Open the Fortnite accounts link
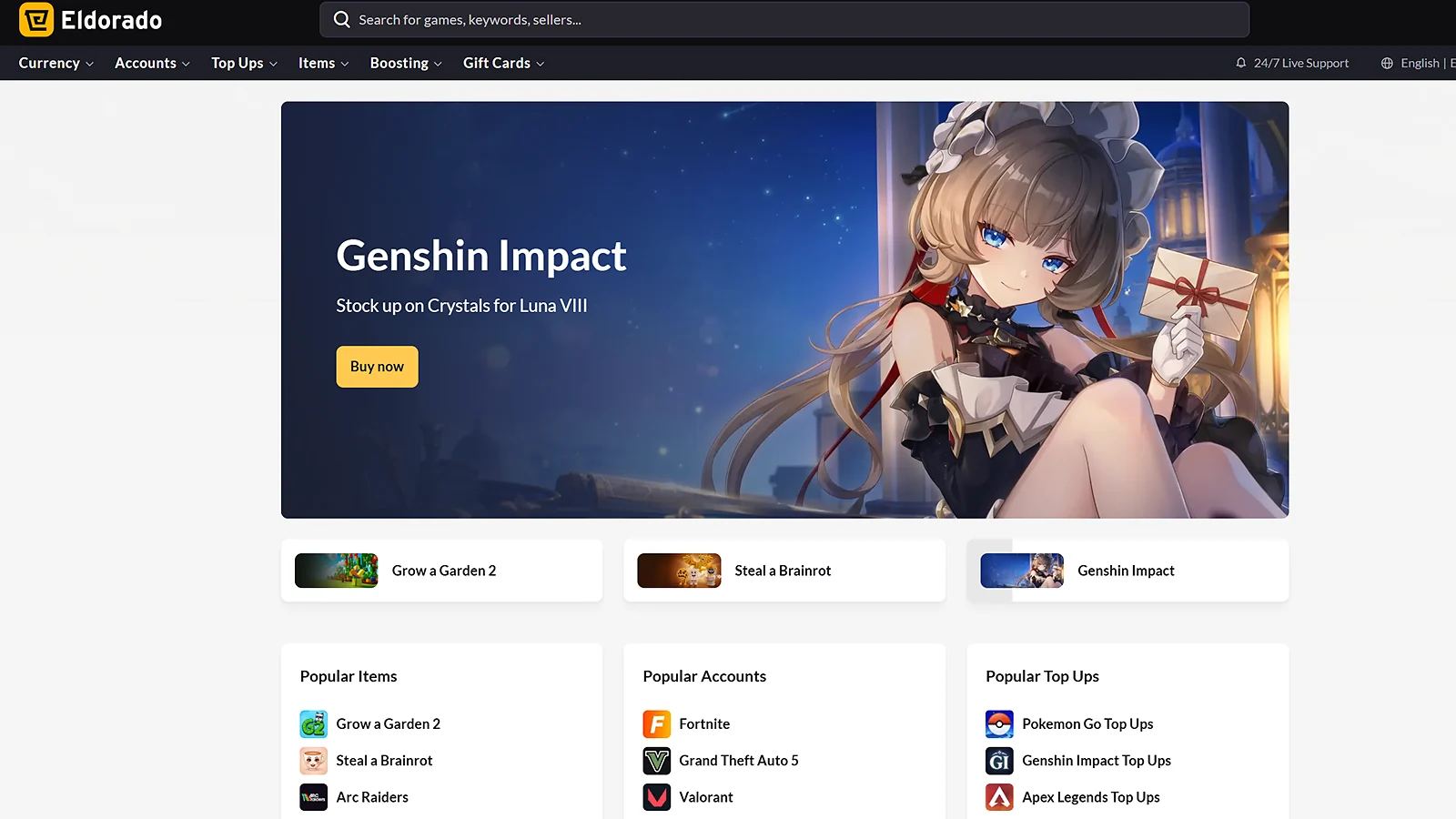1456x819 pixels. pyautogui.click(x=704, y=724)
